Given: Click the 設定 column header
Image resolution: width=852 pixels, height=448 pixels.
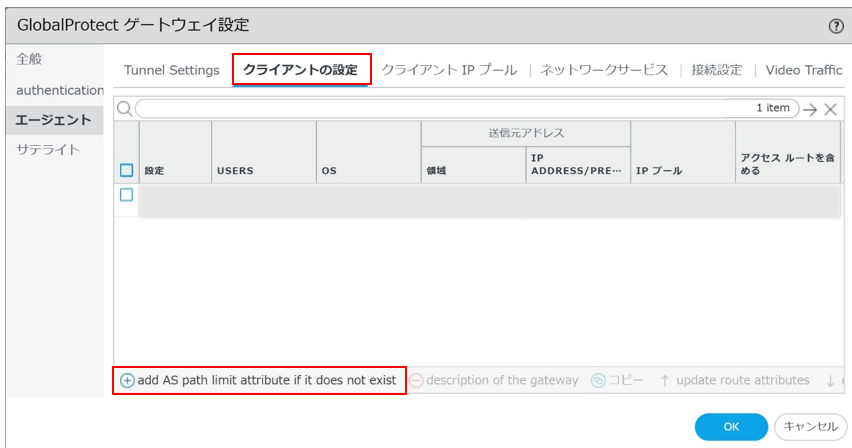Looking at the screenshot, I should click(175, 152).
